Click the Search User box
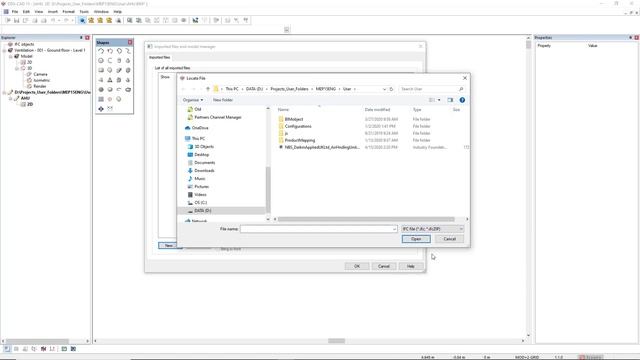 tap(432, 89)
